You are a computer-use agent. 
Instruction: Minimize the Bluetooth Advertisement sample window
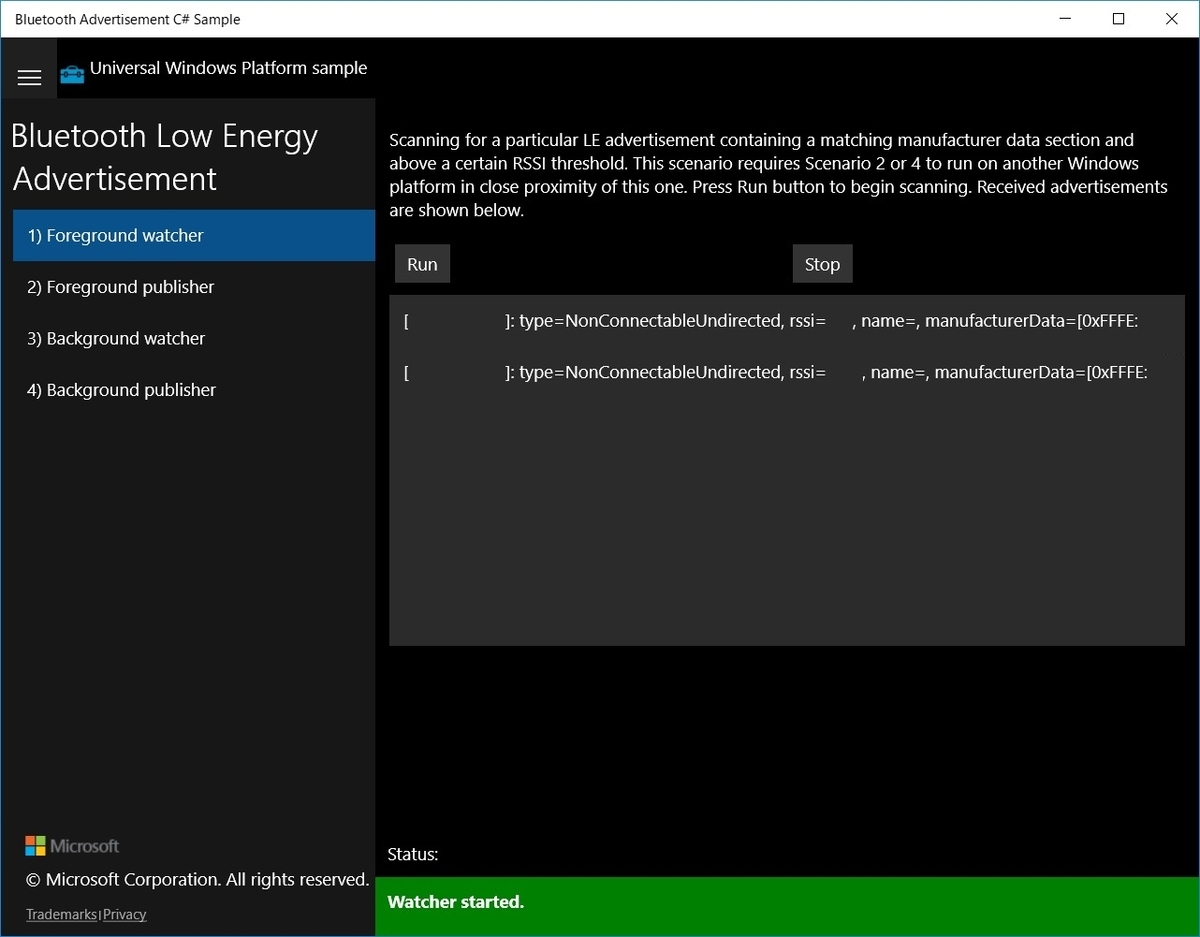tap(1065, 19)
